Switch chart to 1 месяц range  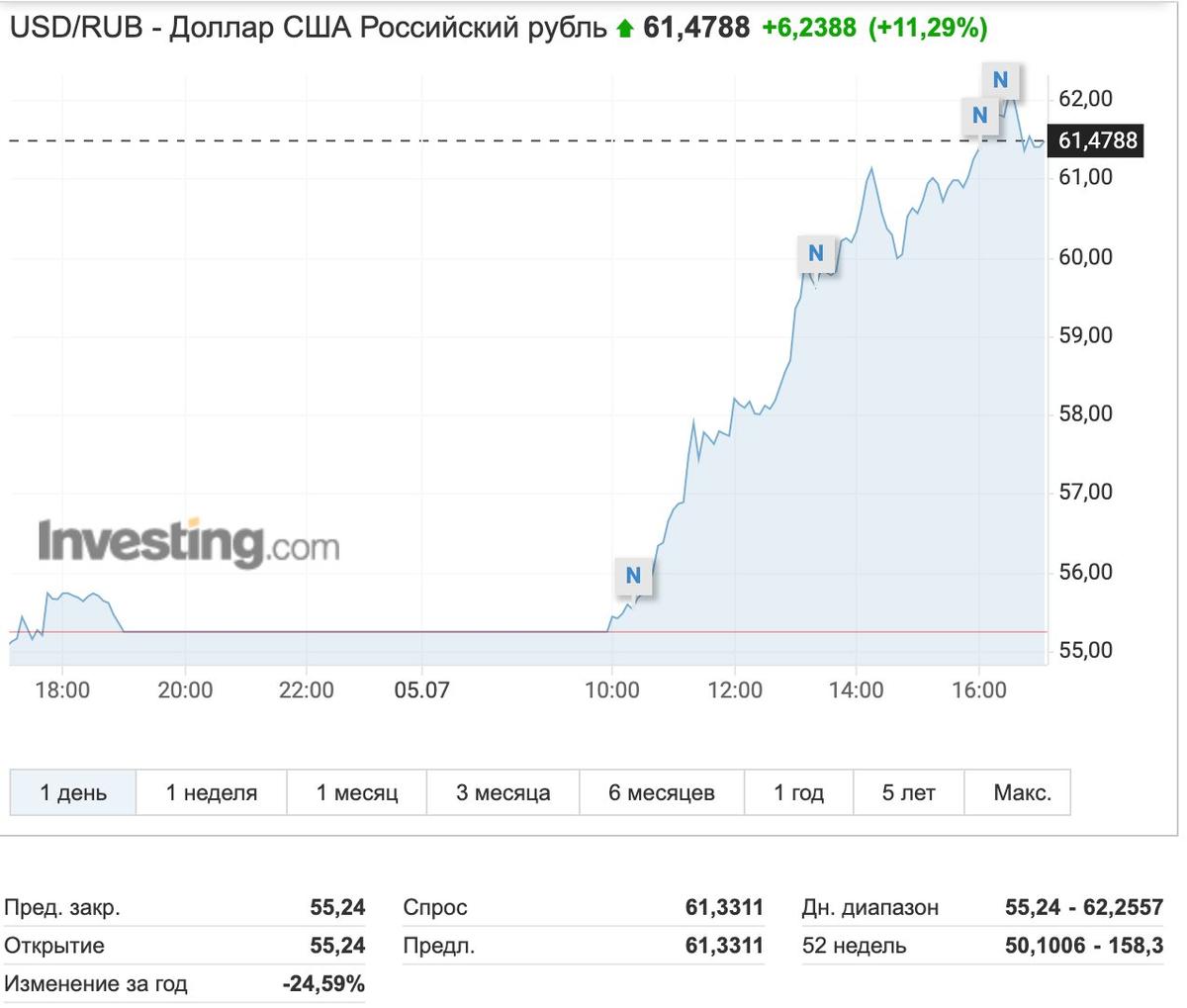point(356,792)
